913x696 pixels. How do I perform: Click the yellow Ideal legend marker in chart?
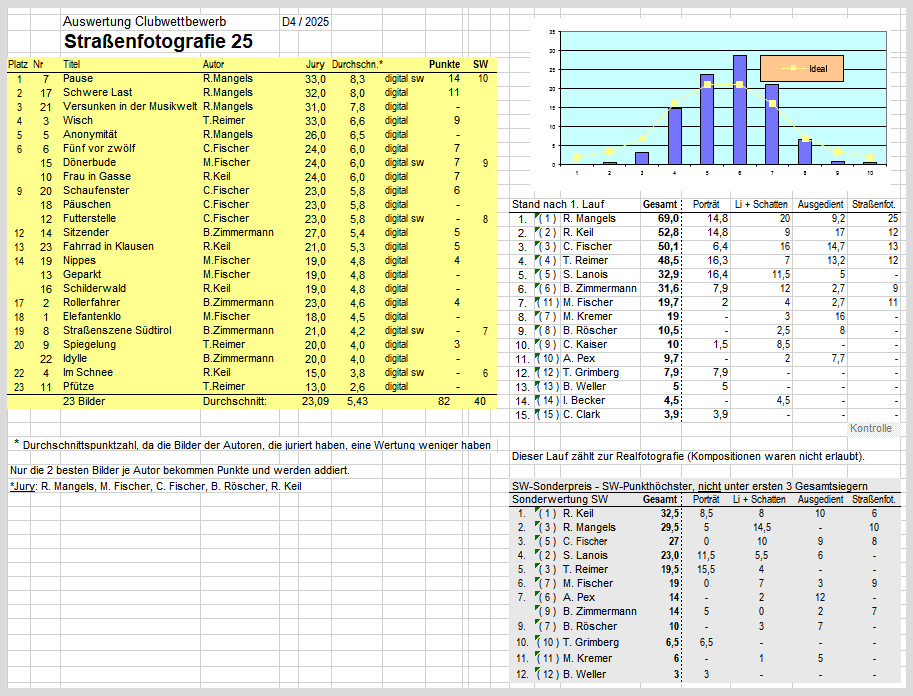791,69
